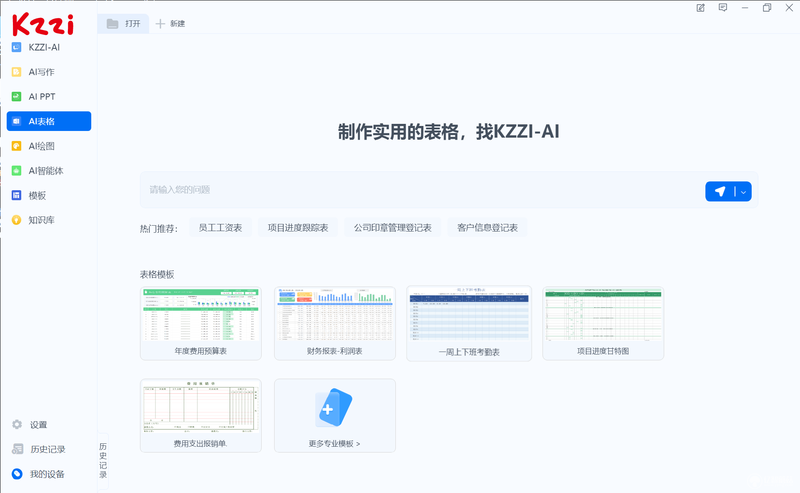Click the edit note icon in title bar
Screen dimensions: 800x493
(701, 8)
